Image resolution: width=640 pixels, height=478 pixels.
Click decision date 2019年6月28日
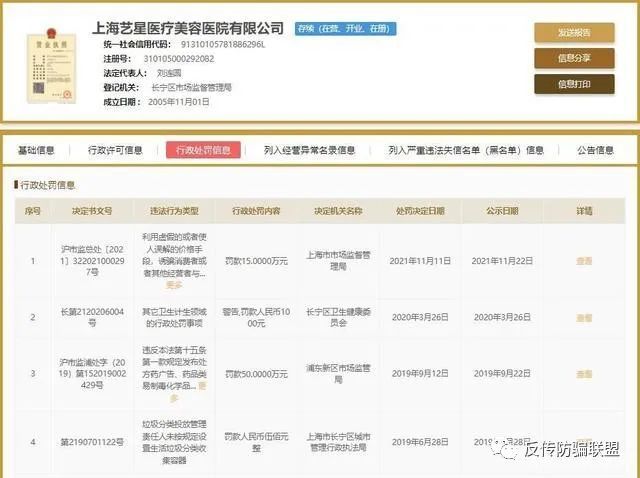click(420, 442)
